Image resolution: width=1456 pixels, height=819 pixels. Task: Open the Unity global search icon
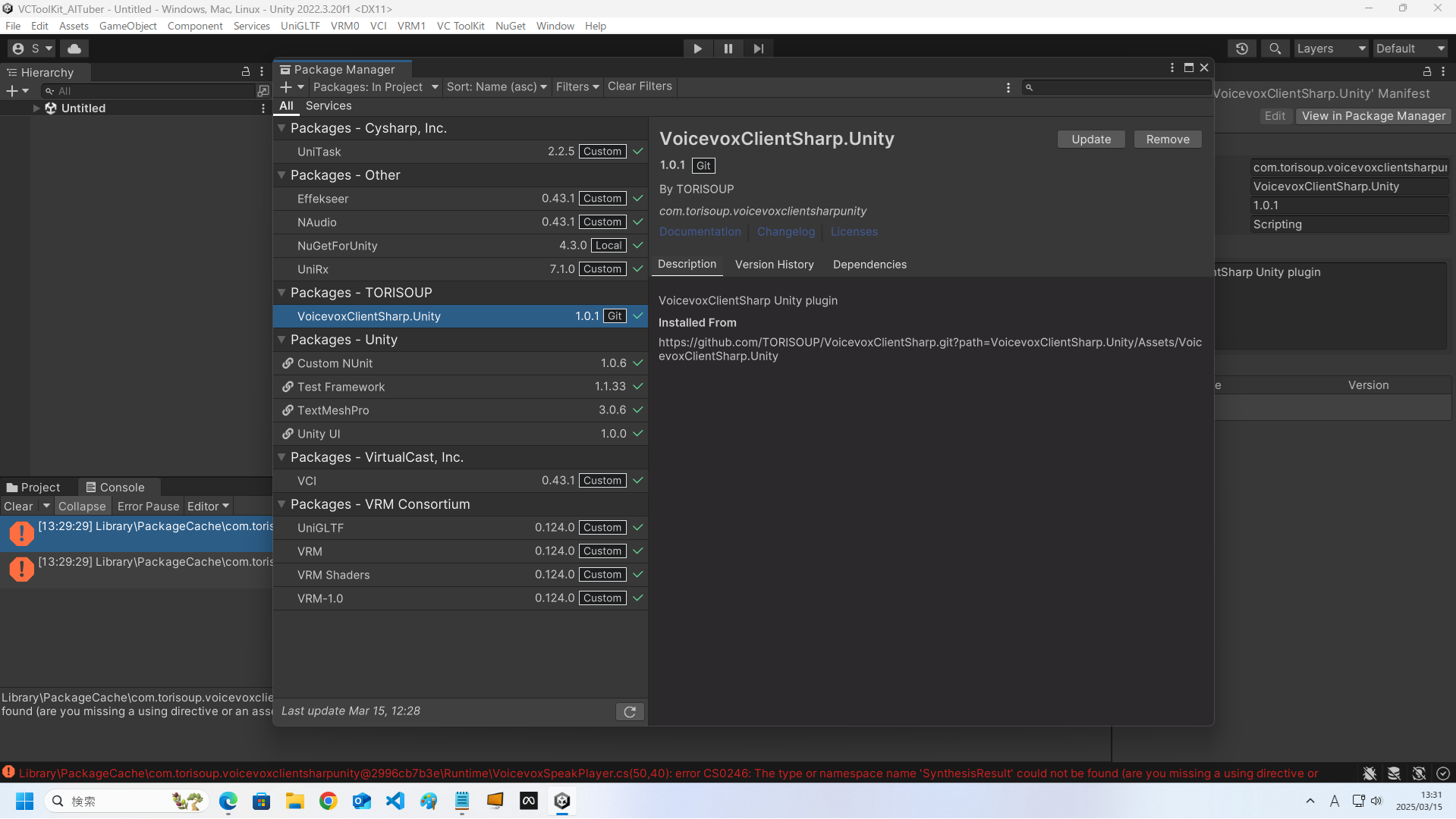[1275, 49]
